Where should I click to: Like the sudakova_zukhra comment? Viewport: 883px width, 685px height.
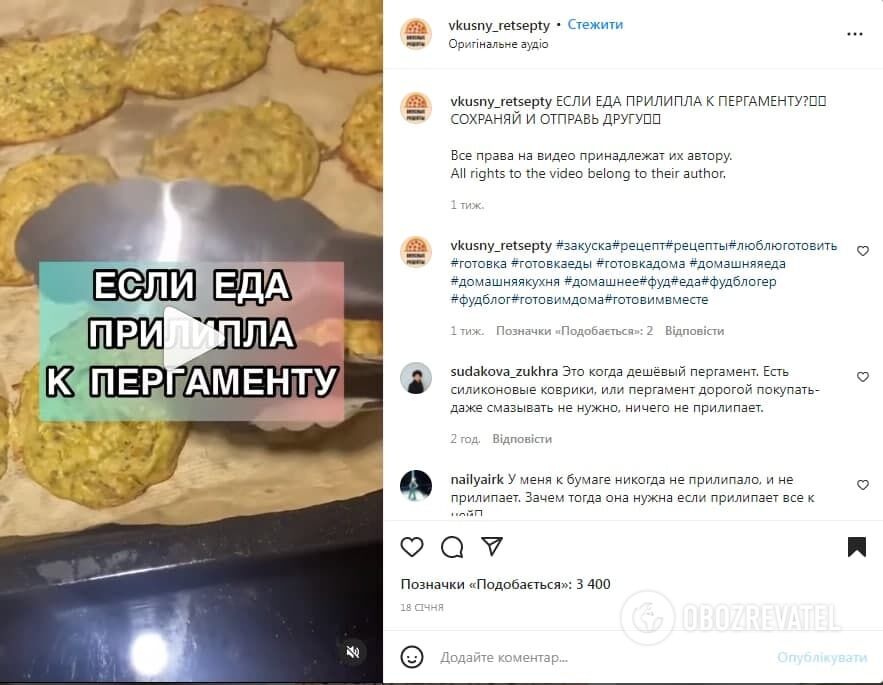(862, 376)
